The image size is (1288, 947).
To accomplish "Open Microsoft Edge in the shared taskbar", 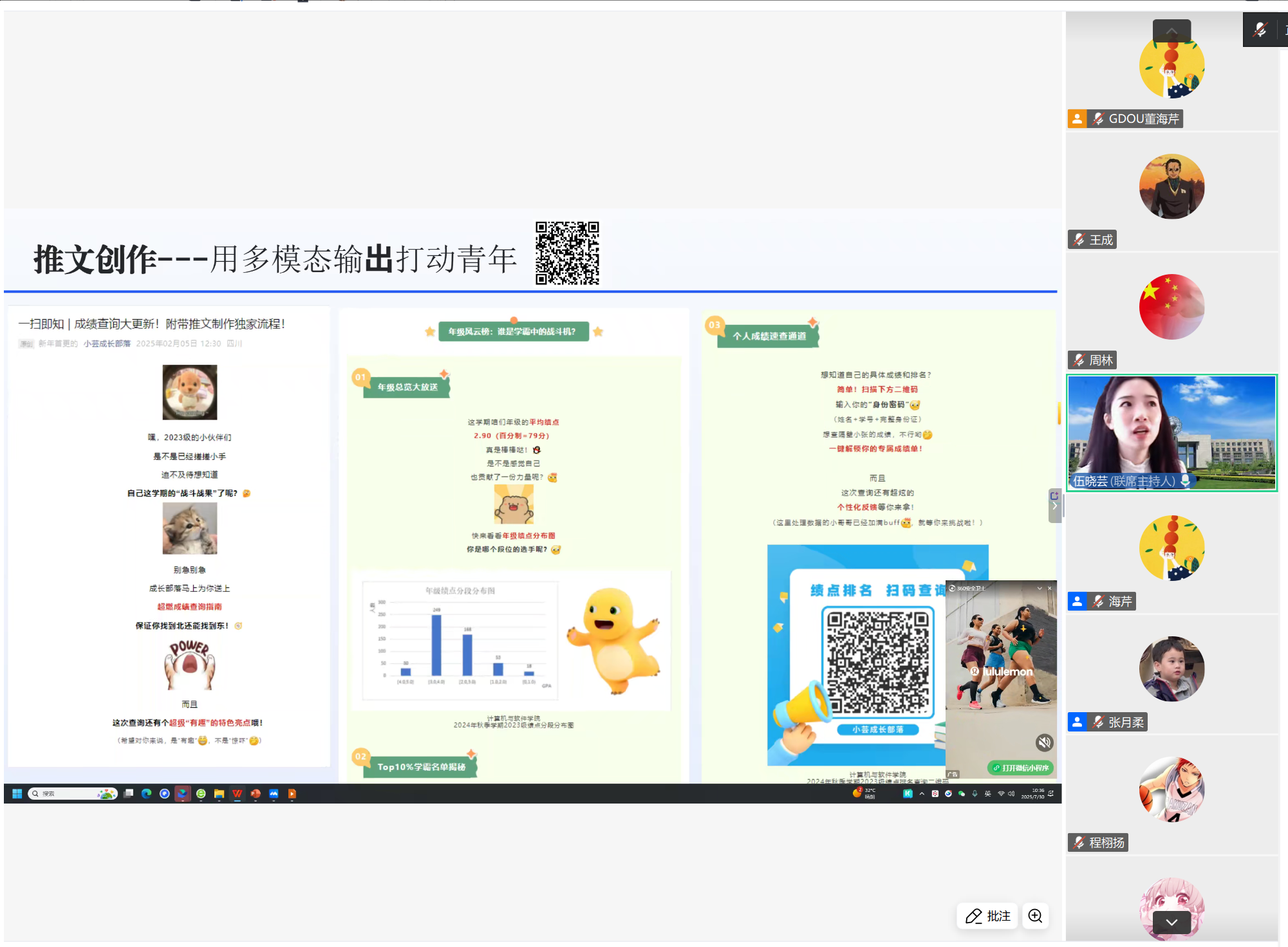I will tap(147, 794).
